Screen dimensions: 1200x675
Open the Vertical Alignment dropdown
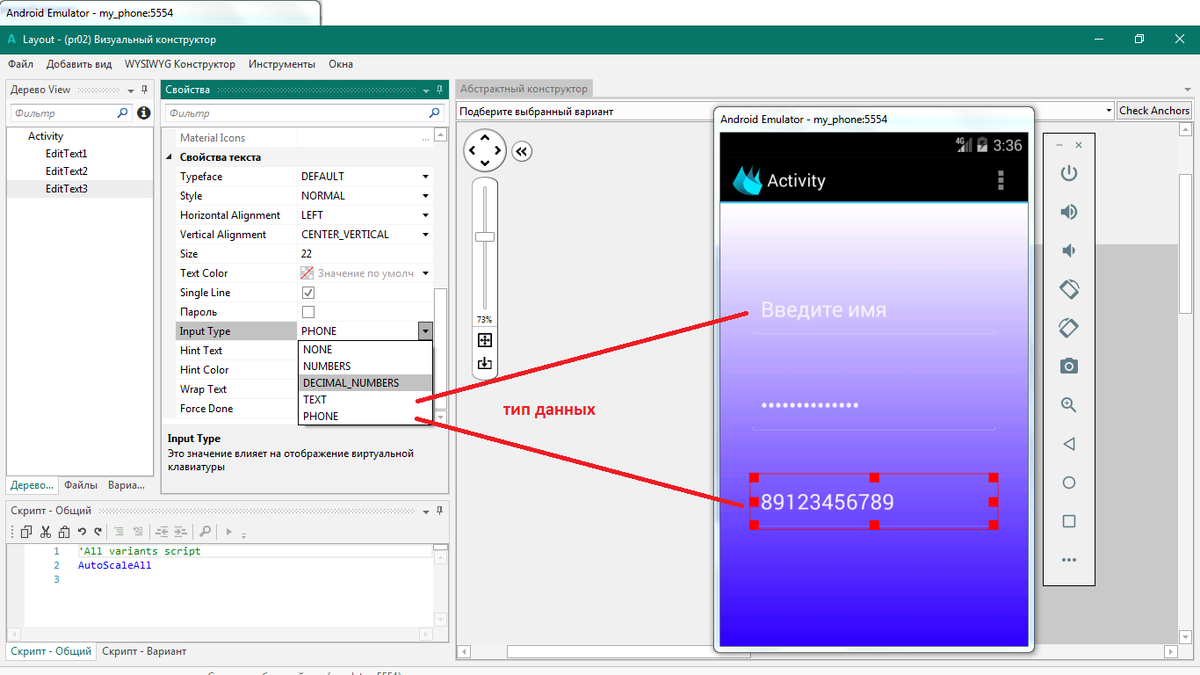425,234
